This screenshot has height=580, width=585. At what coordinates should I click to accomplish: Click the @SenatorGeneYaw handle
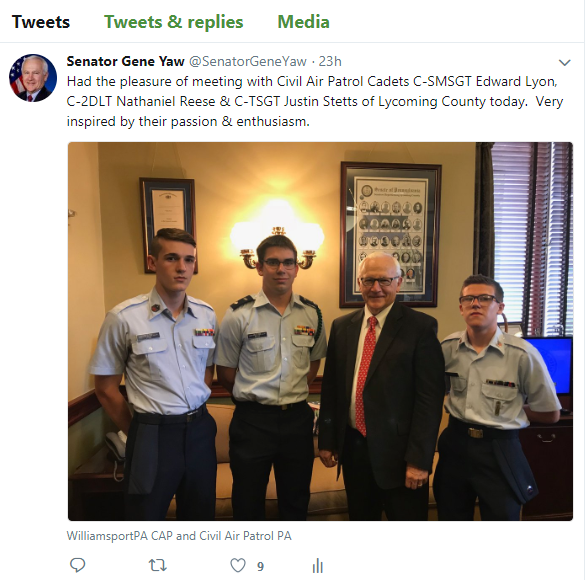click(248, 61)
